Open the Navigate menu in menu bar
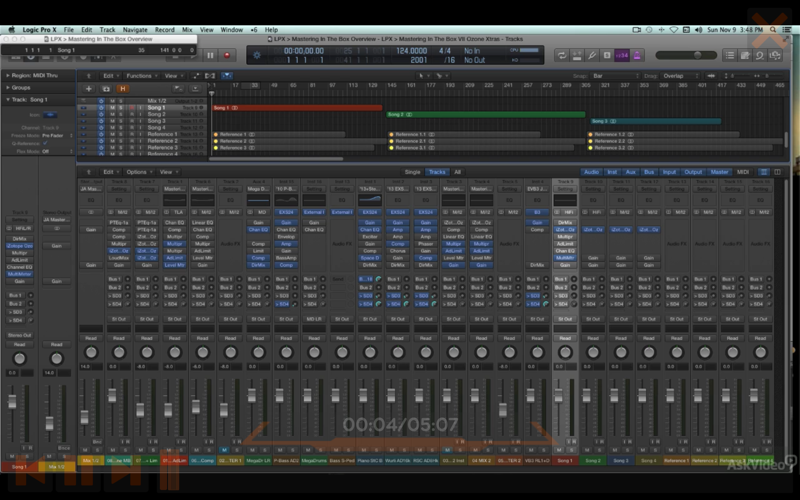 point(135,30)
